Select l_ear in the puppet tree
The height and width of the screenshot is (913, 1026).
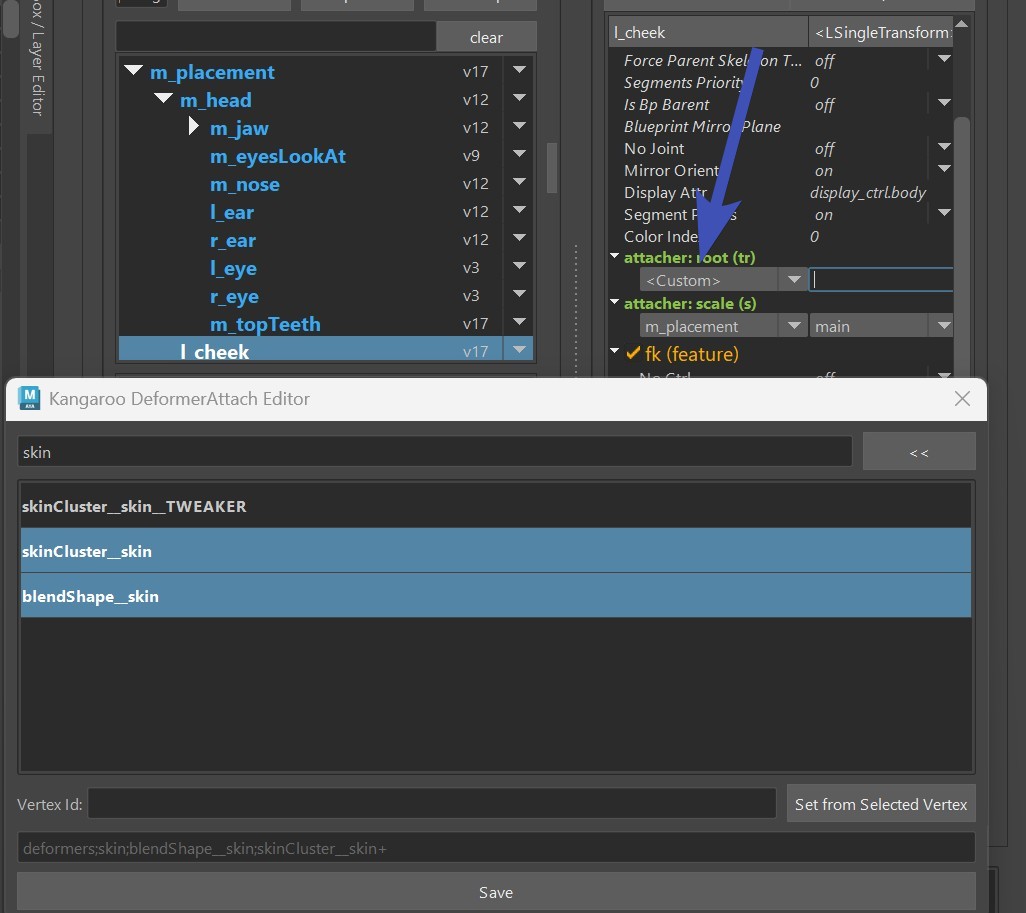click(232, 212)
